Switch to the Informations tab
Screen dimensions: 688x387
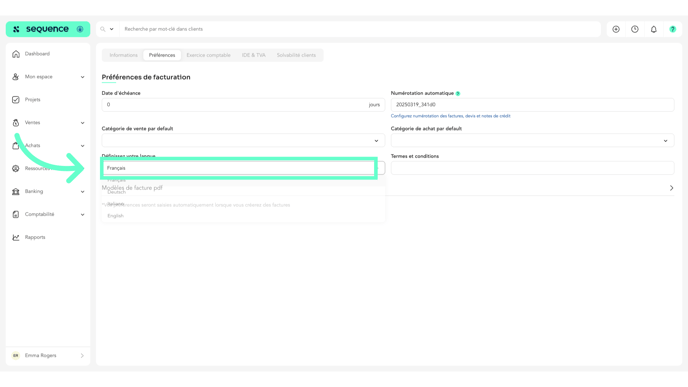point(123,55)
